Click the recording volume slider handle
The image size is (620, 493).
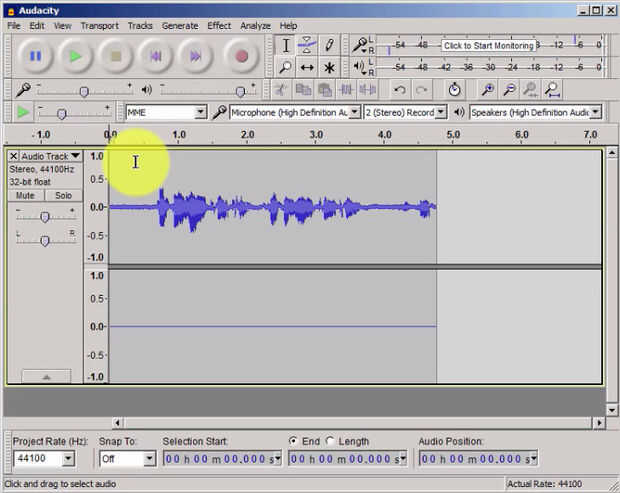83,92
